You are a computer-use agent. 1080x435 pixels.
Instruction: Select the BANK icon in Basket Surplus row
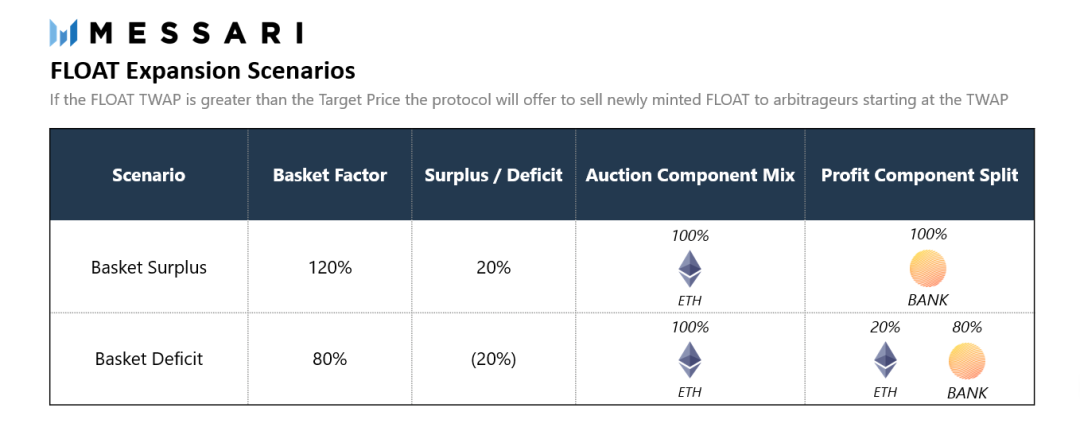click(928, 269)
